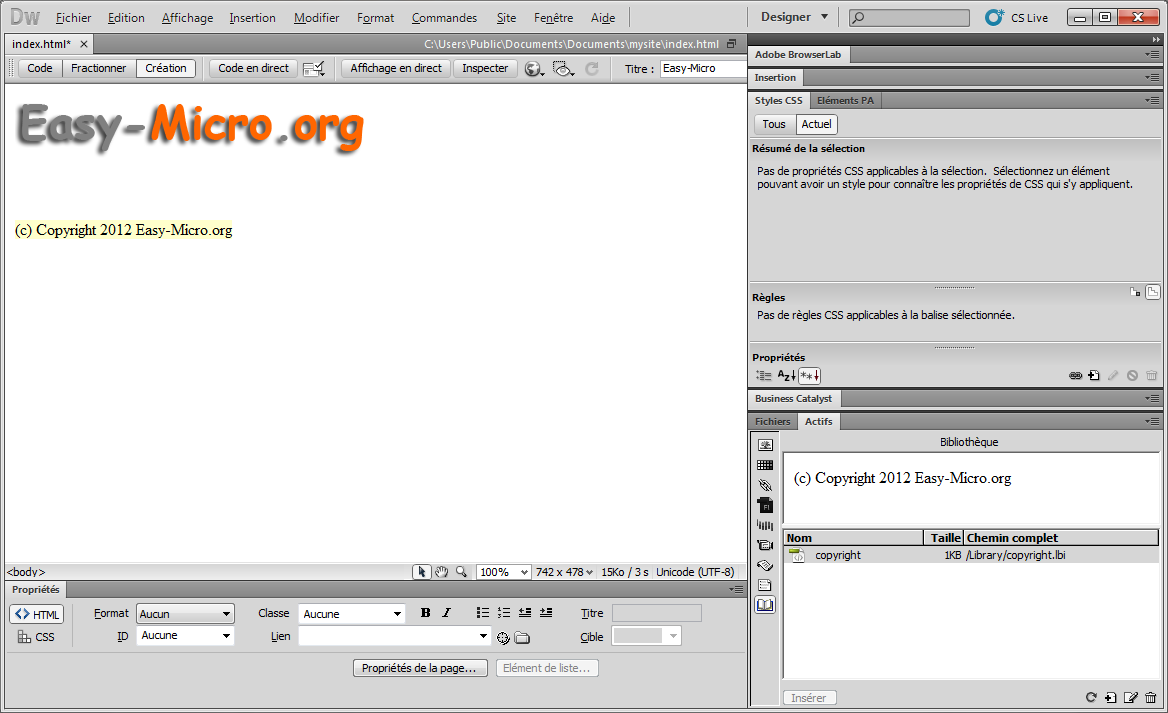Click New Library Item icon at Assets bottom

1111,697
